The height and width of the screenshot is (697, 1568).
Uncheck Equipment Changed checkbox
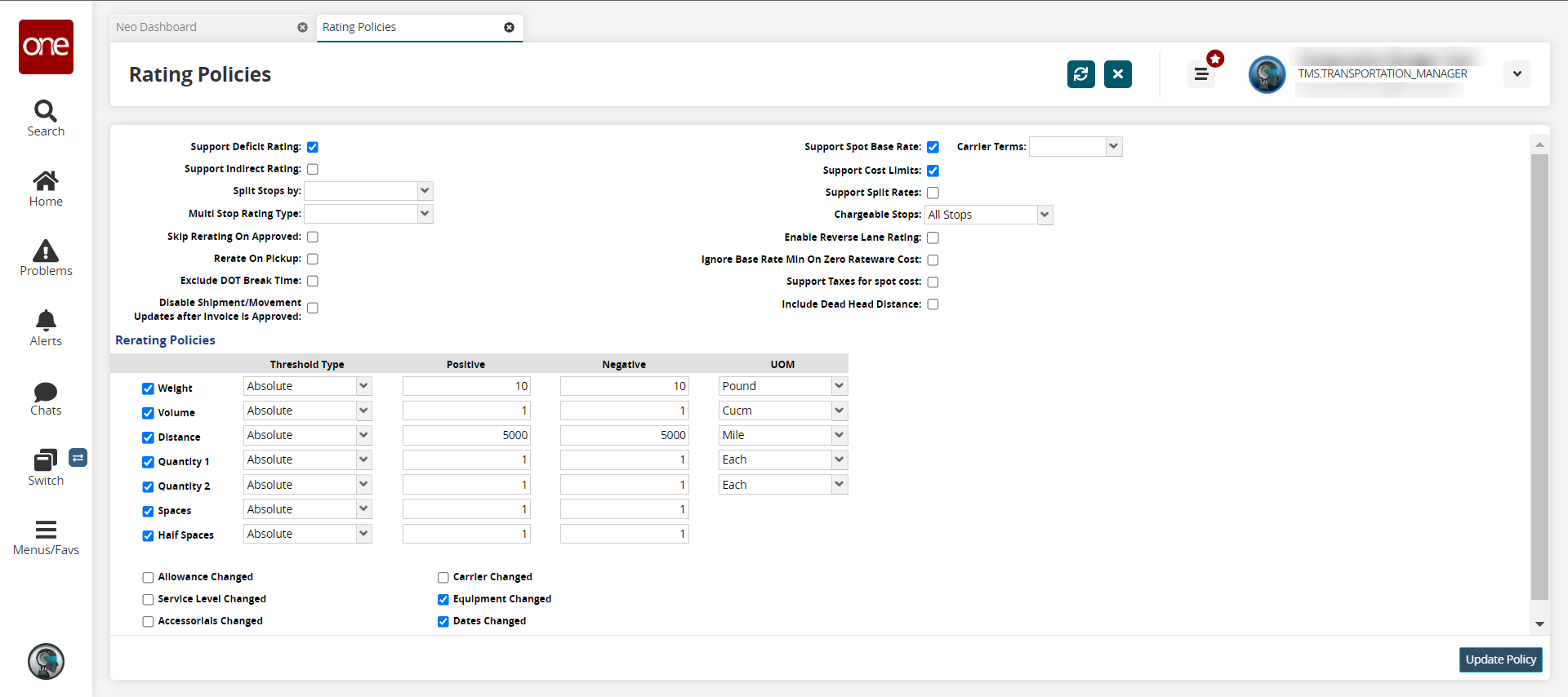click(x=443, y=600)
